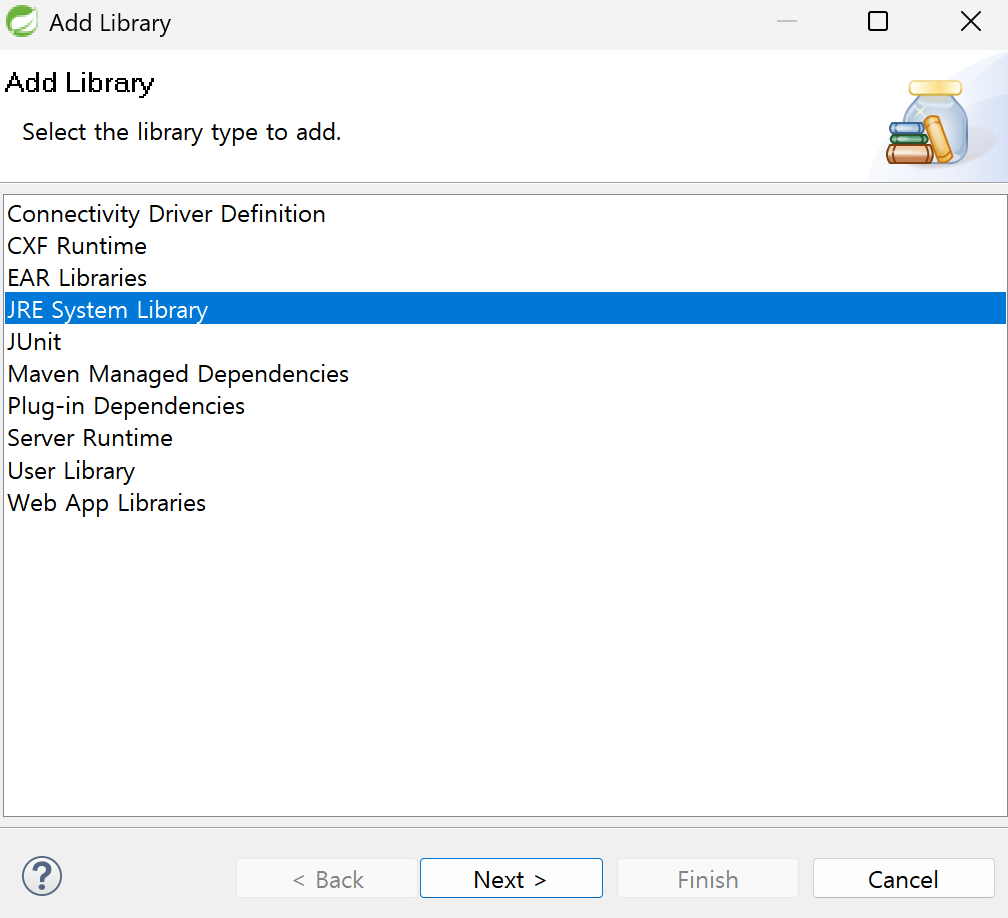Click the Next > button
This screenshot has height=918, width=1008.
click(x=511, y=878)
